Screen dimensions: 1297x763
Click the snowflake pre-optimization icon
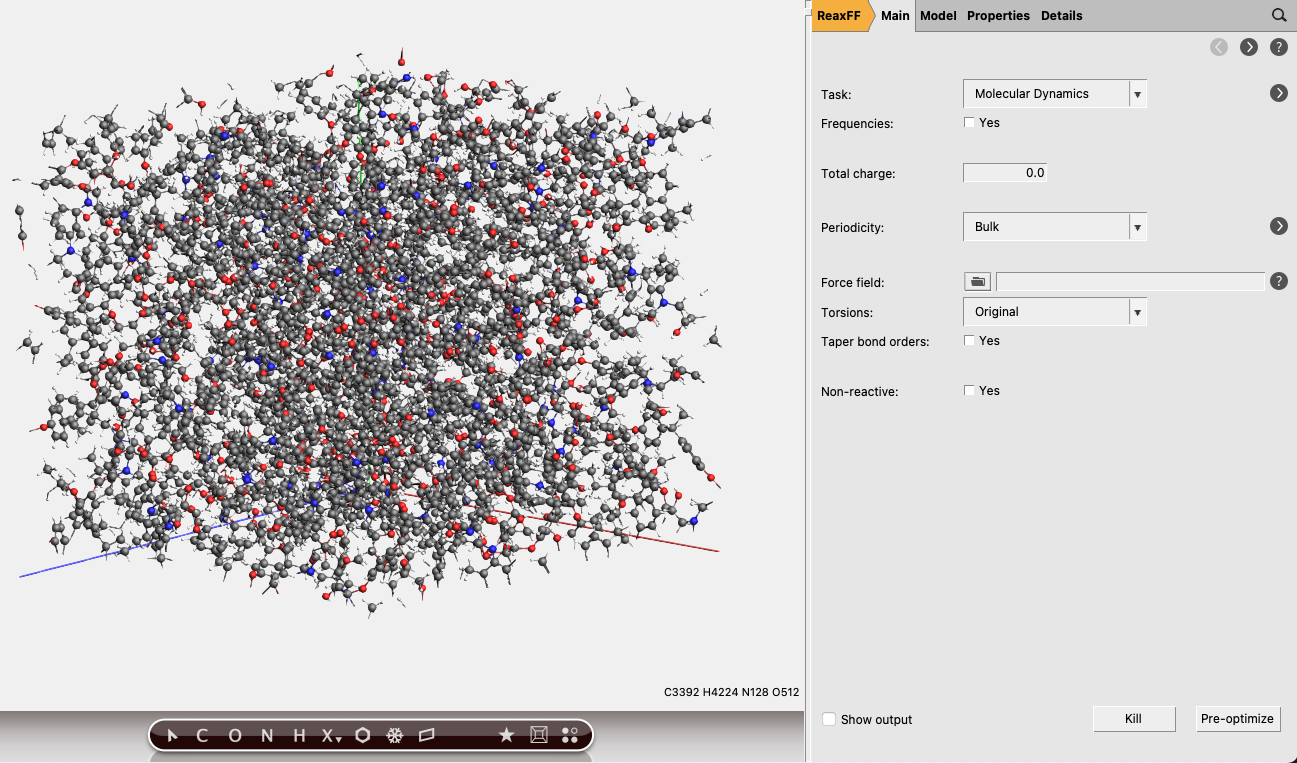pos(394,735)
